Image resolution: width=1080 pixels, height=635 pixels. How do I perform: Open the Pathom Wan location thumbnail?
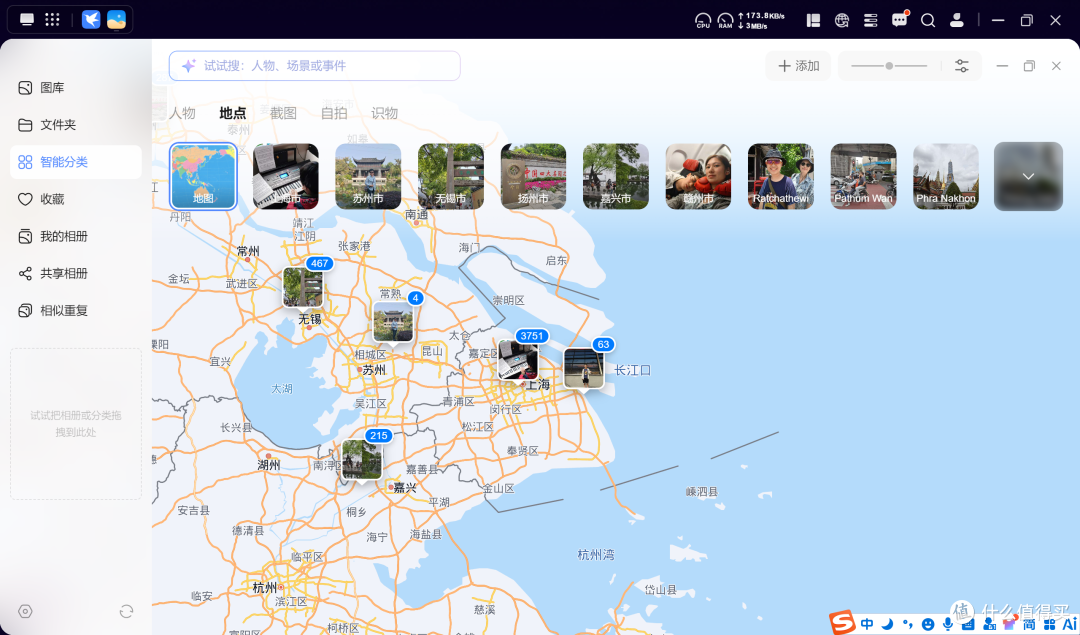coord(864,176)
